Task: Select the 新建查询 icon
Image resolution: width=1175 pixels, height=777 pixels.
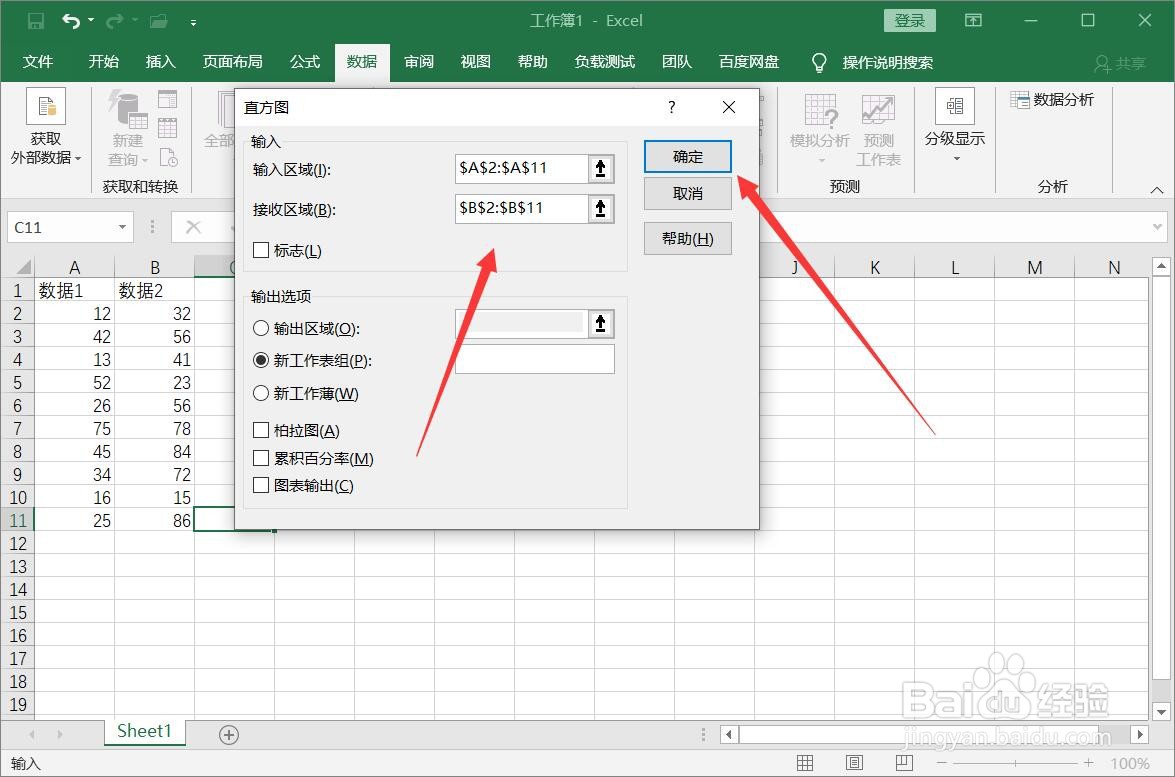Action: point(126,113)
